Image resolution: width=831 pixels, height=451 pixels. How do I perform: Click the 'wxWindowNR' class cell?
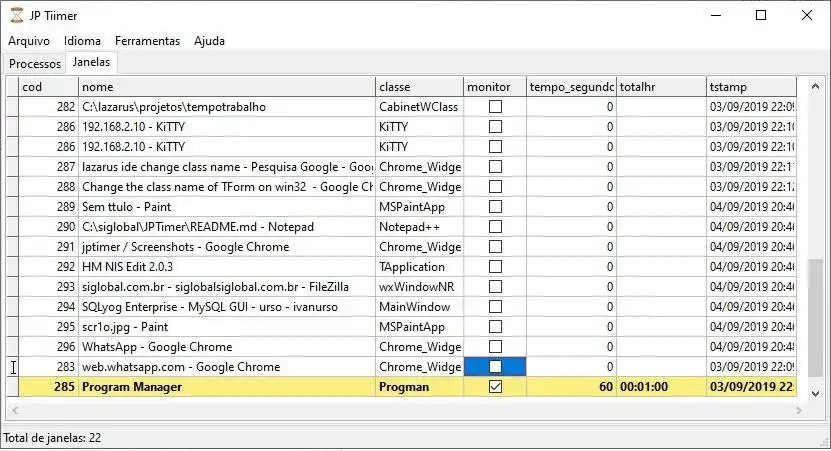(419, 287)
